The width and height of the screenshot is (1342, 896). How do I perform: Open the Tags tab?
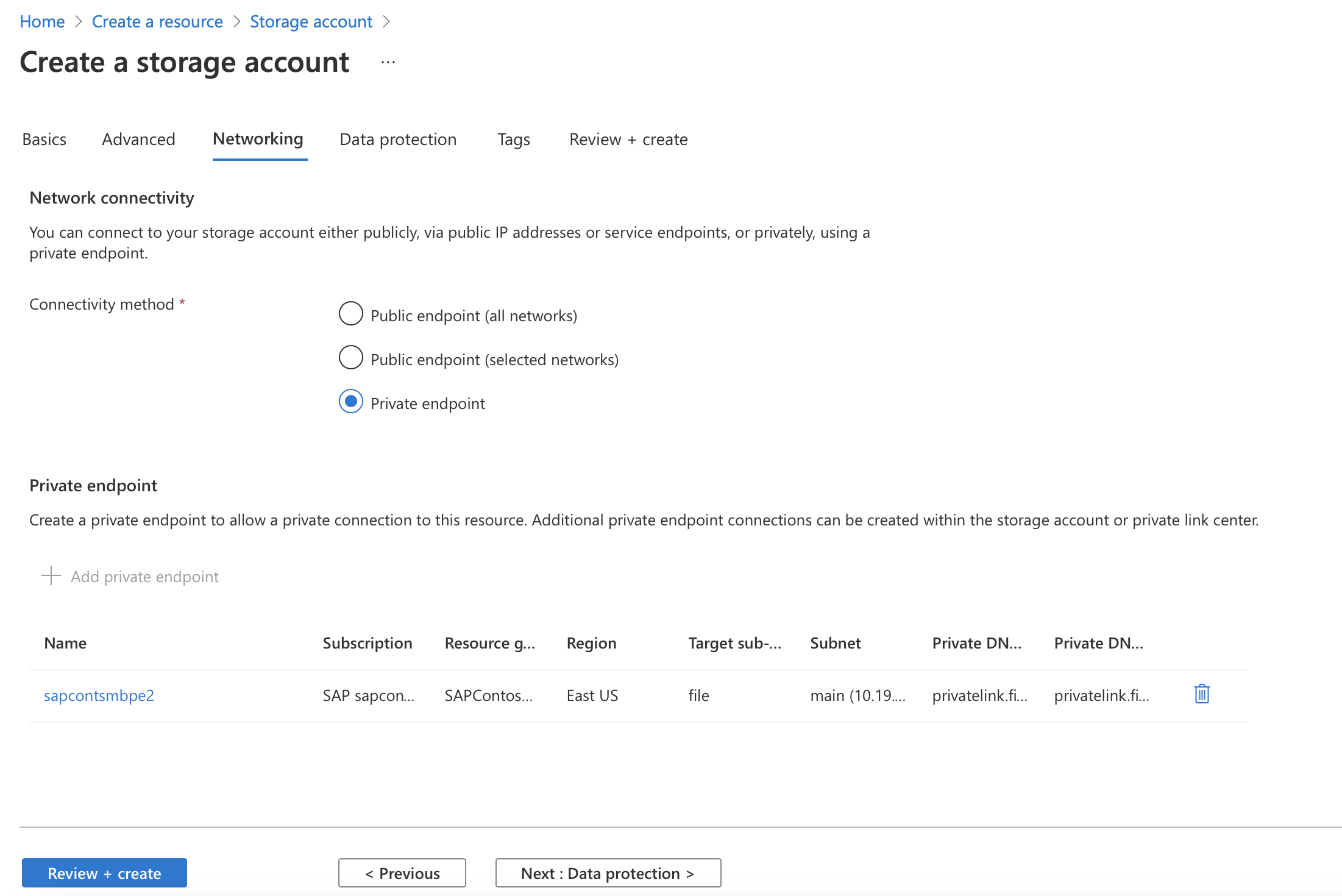pos(512,139)
